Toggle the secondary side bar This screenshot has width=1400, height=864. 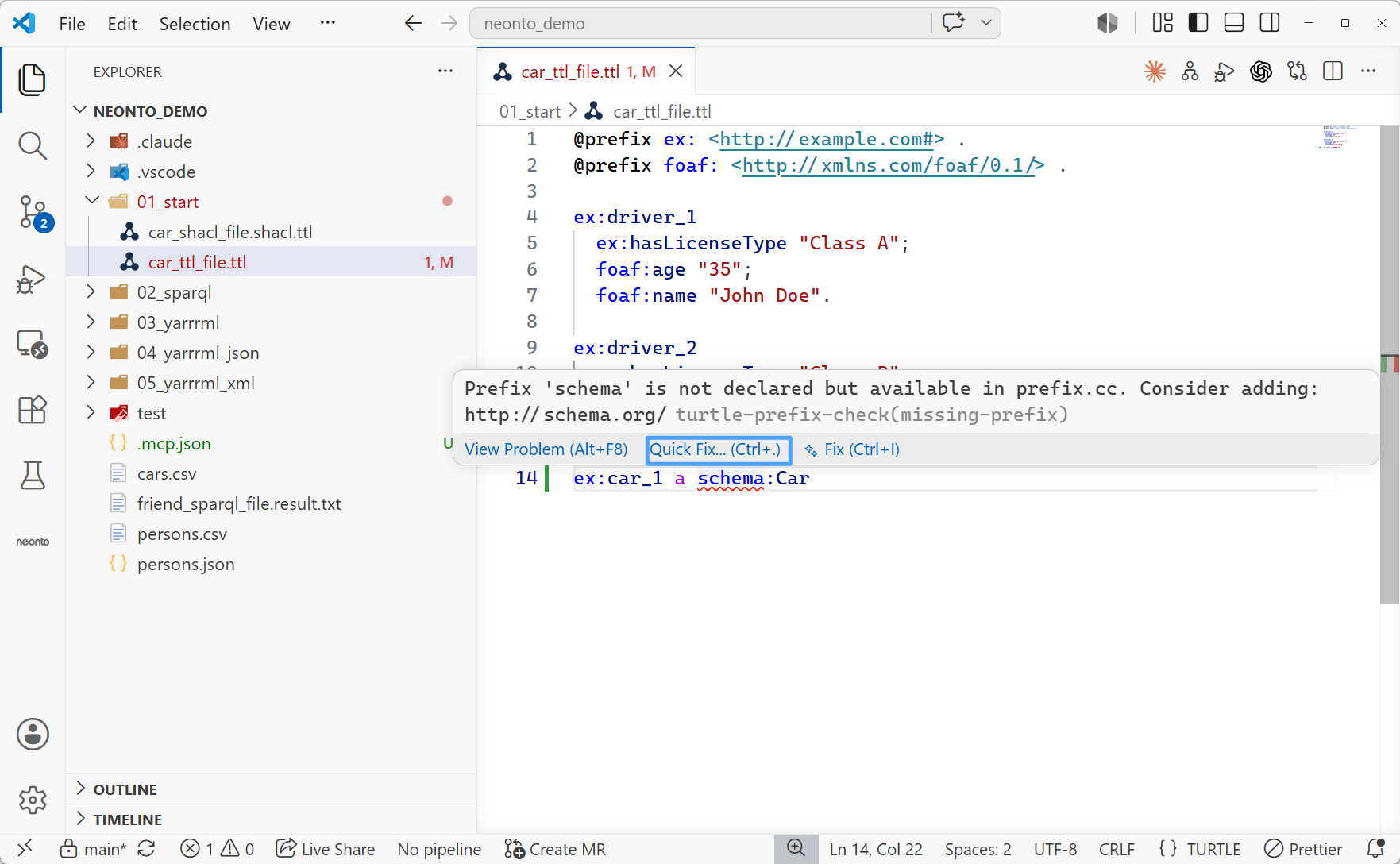[x=1270, y=23]
